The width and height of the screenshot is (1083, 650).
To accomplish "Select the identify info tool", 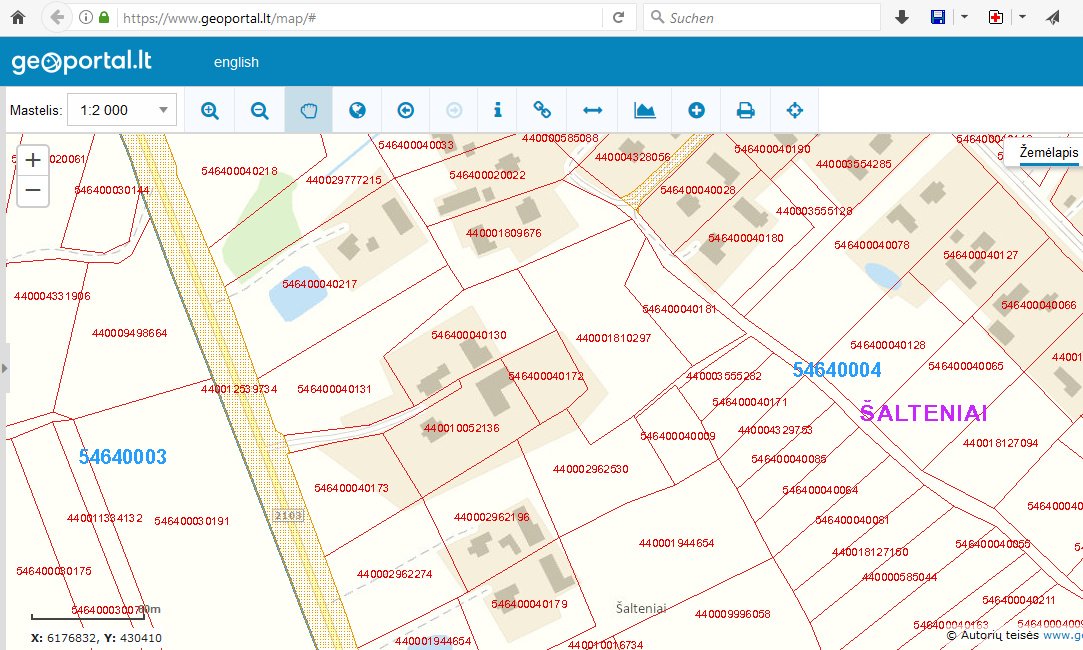I will coord(497,110).
